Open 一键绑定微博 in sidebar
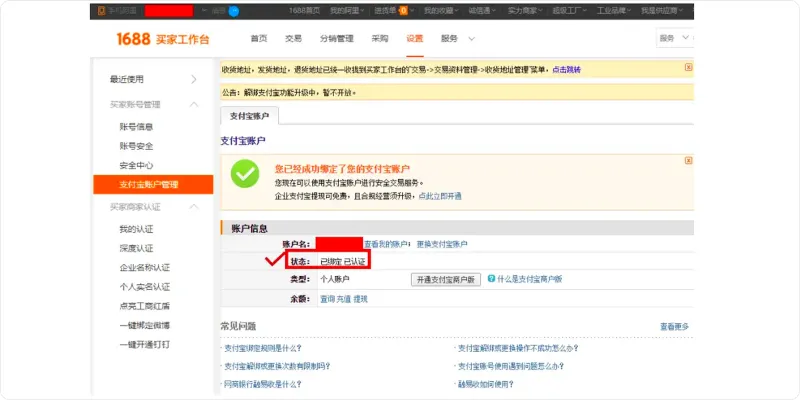The width and height of the screenshot is (800, 400). pos(144,326)
